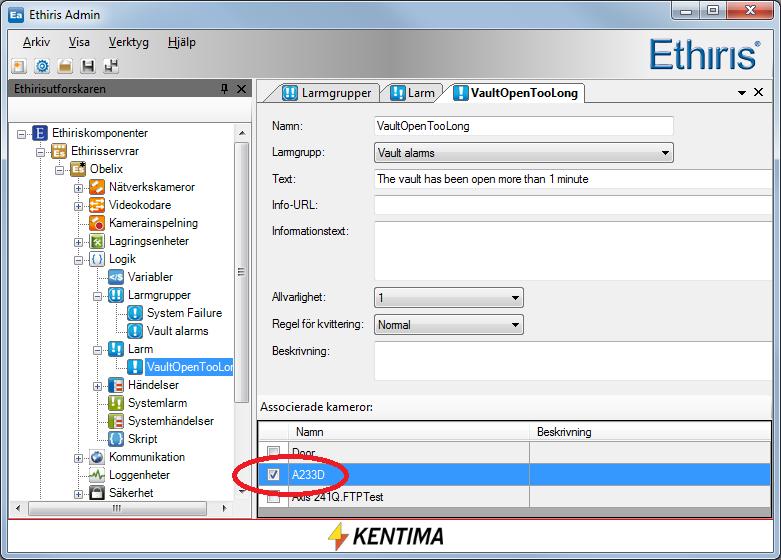The height and width of the screenshot is (560, 781).
Task: Click the open folder toolbar icon
Action: click(x=65, y=66)
